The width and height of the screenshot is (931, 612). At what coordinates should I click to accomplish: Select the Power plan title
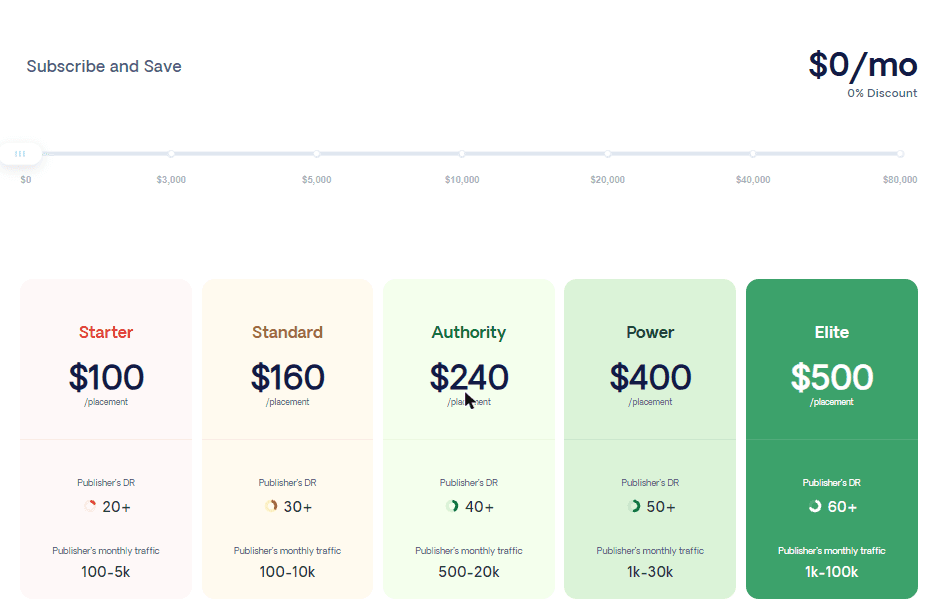pyautogui.click(x=650, y=332)
